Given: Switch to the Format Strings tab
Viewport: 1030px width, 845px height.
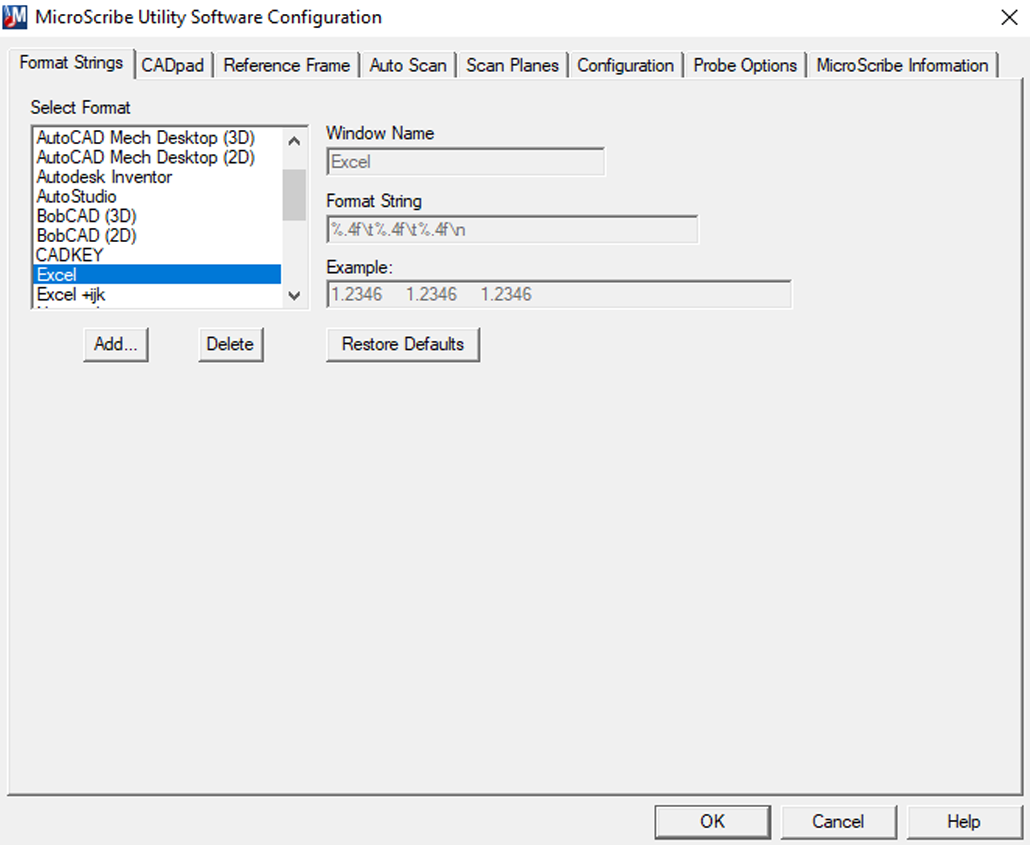Looking at the screenshot, I should pos(71,63).
